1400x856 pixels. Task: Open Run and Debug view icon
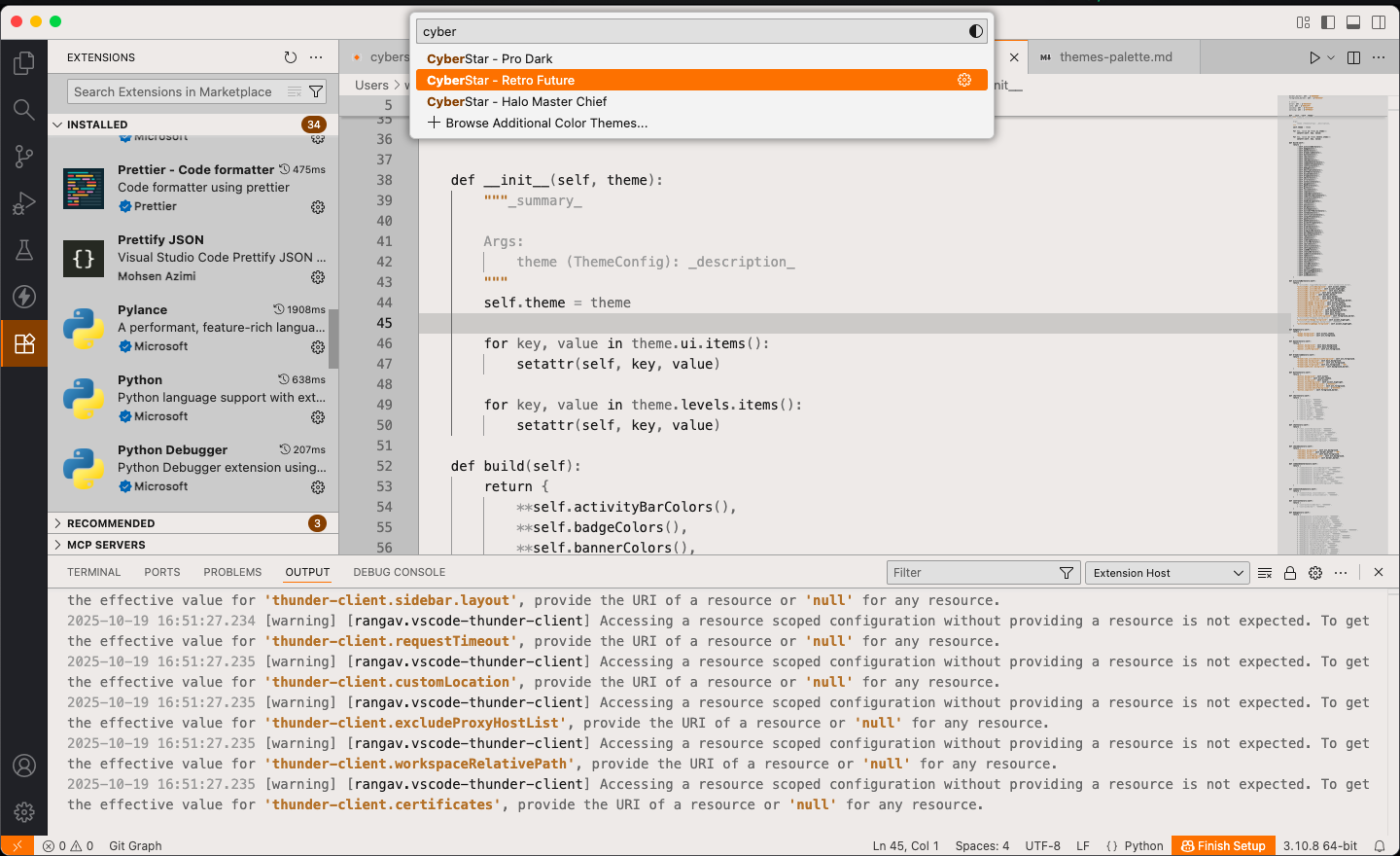pos(24,203)
